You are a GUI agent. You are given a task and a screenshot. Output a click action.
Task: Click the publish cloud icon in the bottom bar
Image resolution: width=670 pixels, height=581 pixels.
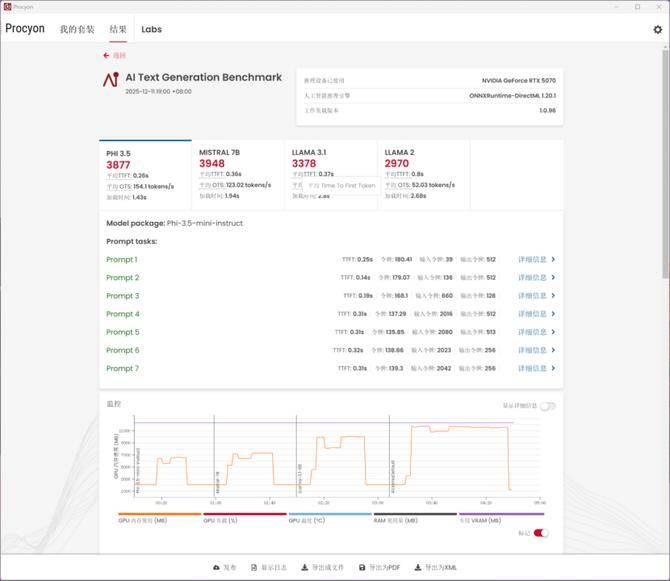click(x=216, y=567)
